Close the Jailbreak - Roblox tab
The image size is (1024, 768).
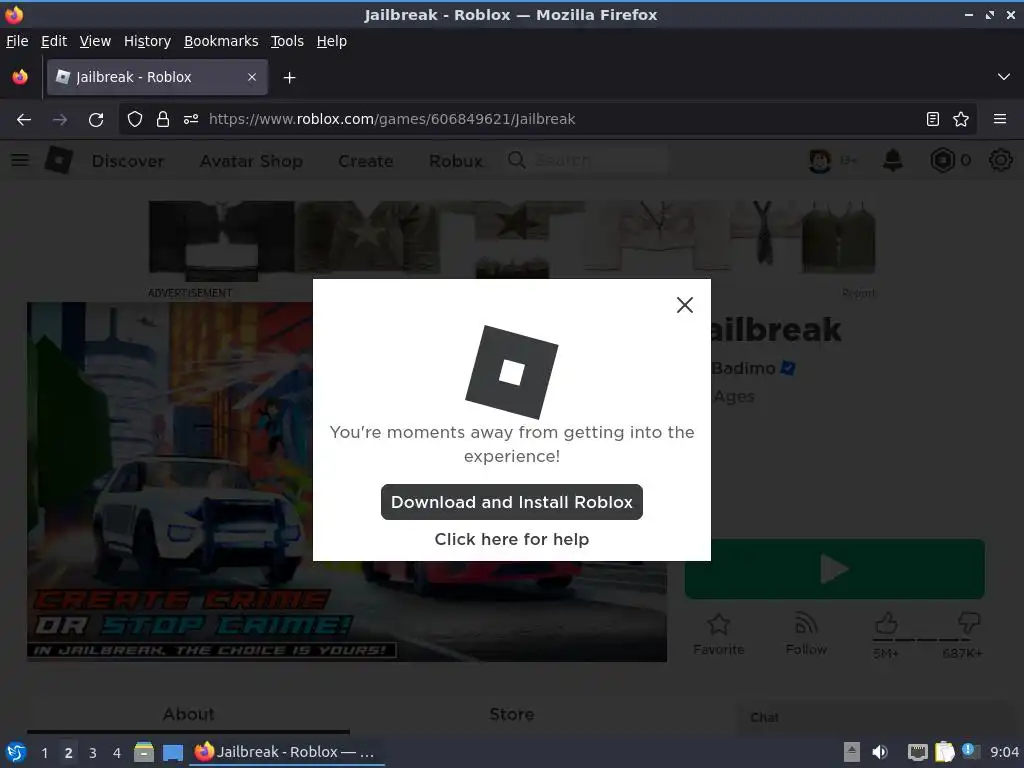[252, 77]
